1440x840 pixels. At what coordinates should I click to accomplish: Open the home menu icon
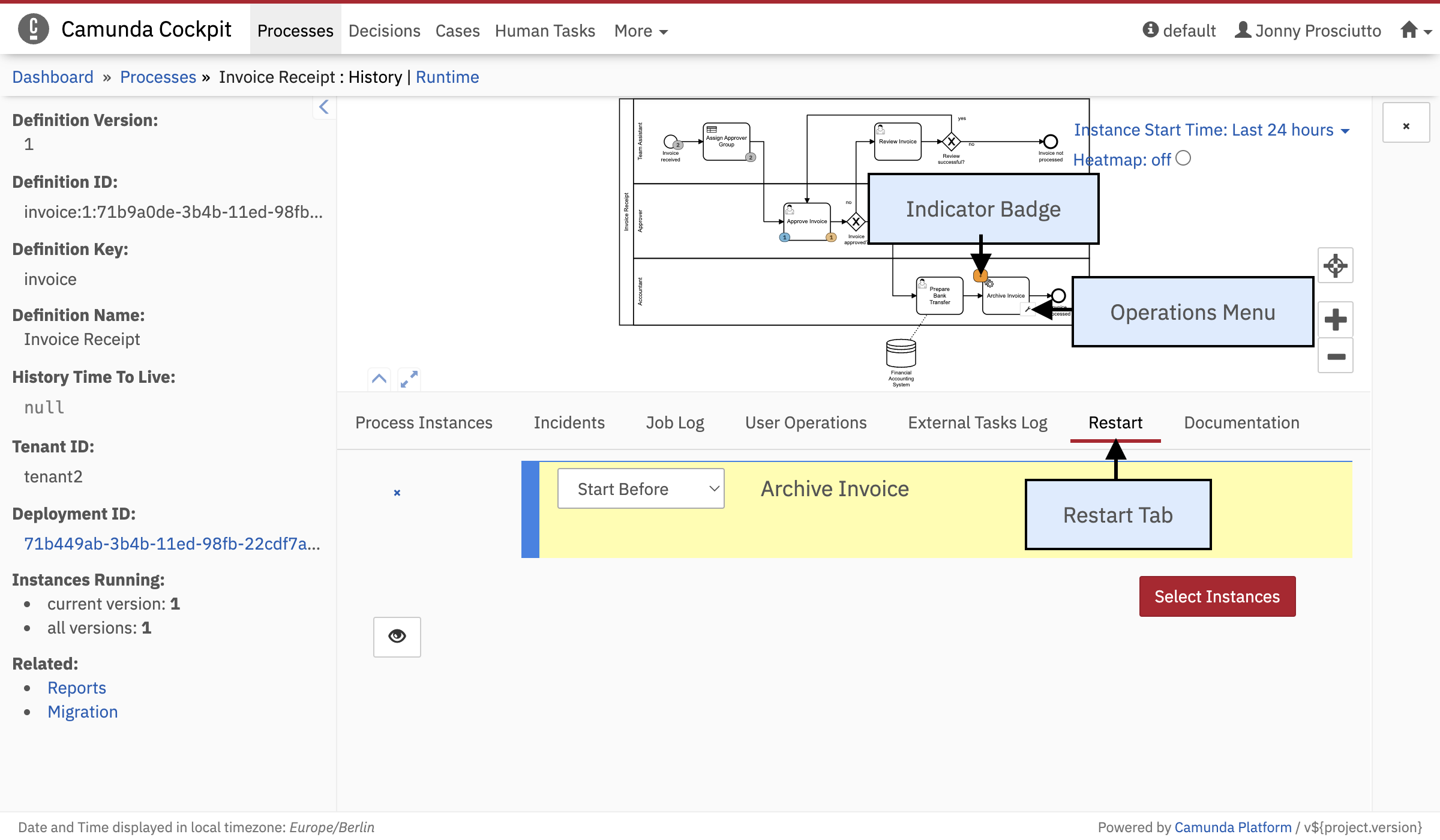[x=1416, y=30]
